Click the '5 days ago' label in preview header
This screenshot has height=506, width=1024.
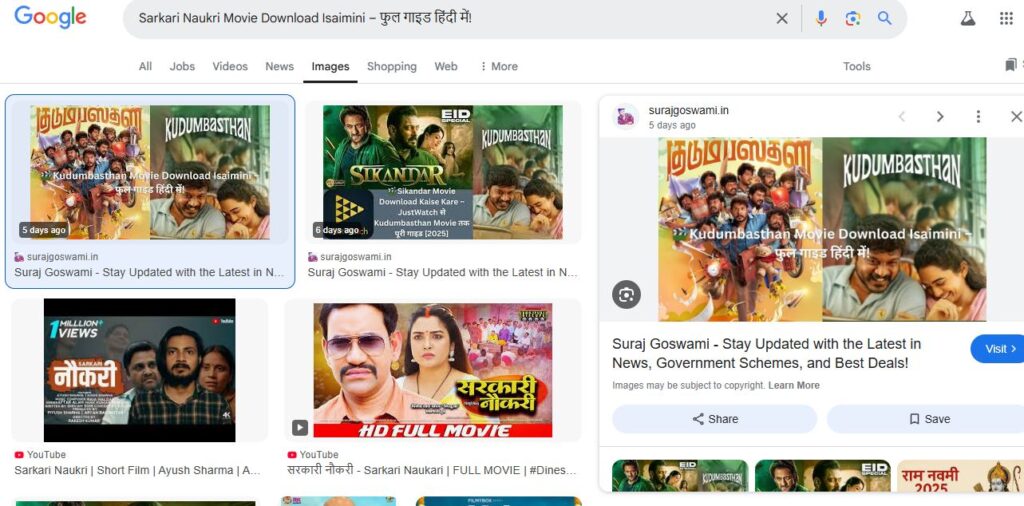pos(672,125)
